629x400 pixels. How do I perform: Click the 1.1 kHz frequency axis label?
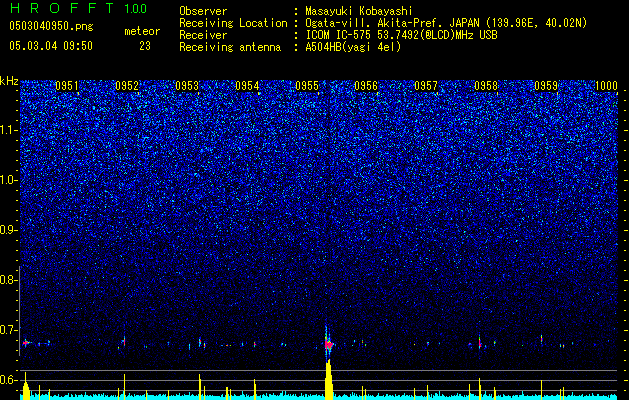[x=8, y=130]
